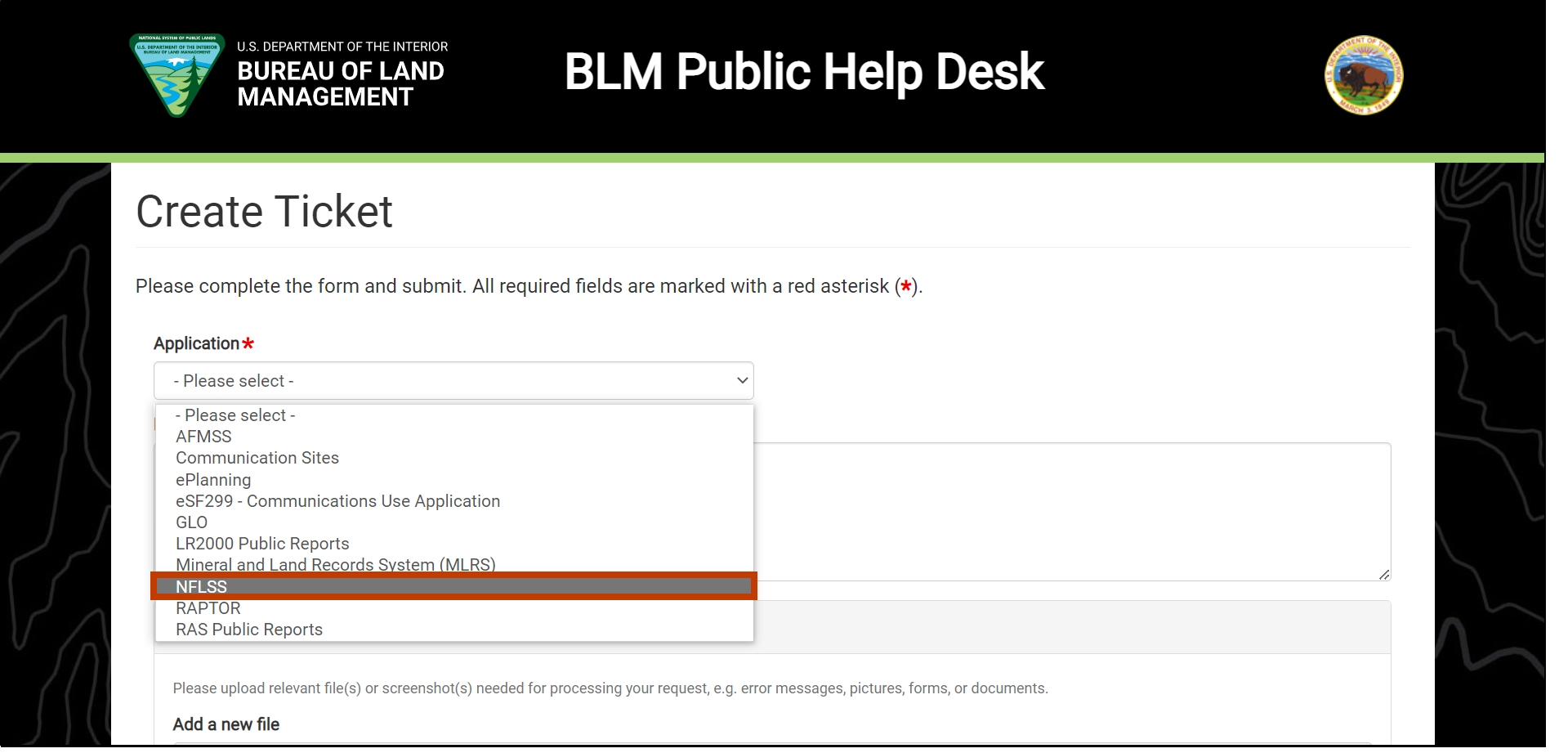The width and height of the screenshot is (1568, 753).
Task: Select Mineral and Land Records System (MLRS)
Action: [x=335, y=564]
